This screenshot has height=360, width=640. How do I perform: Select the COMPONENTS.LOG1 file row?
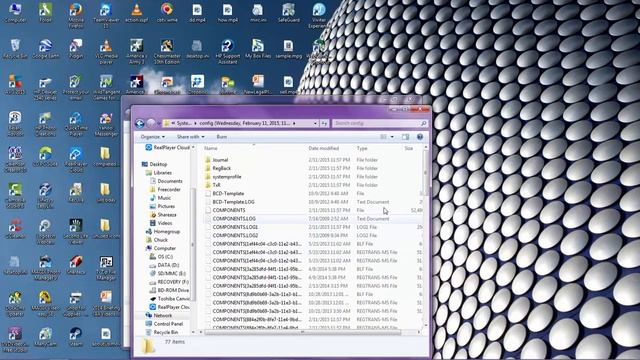[x=312, y=227]
